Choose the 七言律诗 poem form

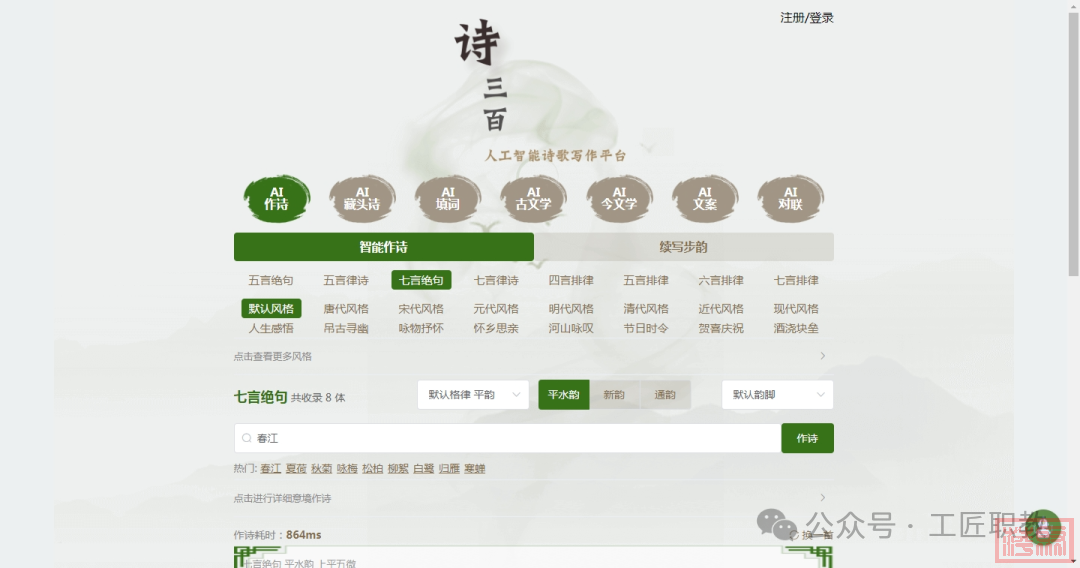496,280
